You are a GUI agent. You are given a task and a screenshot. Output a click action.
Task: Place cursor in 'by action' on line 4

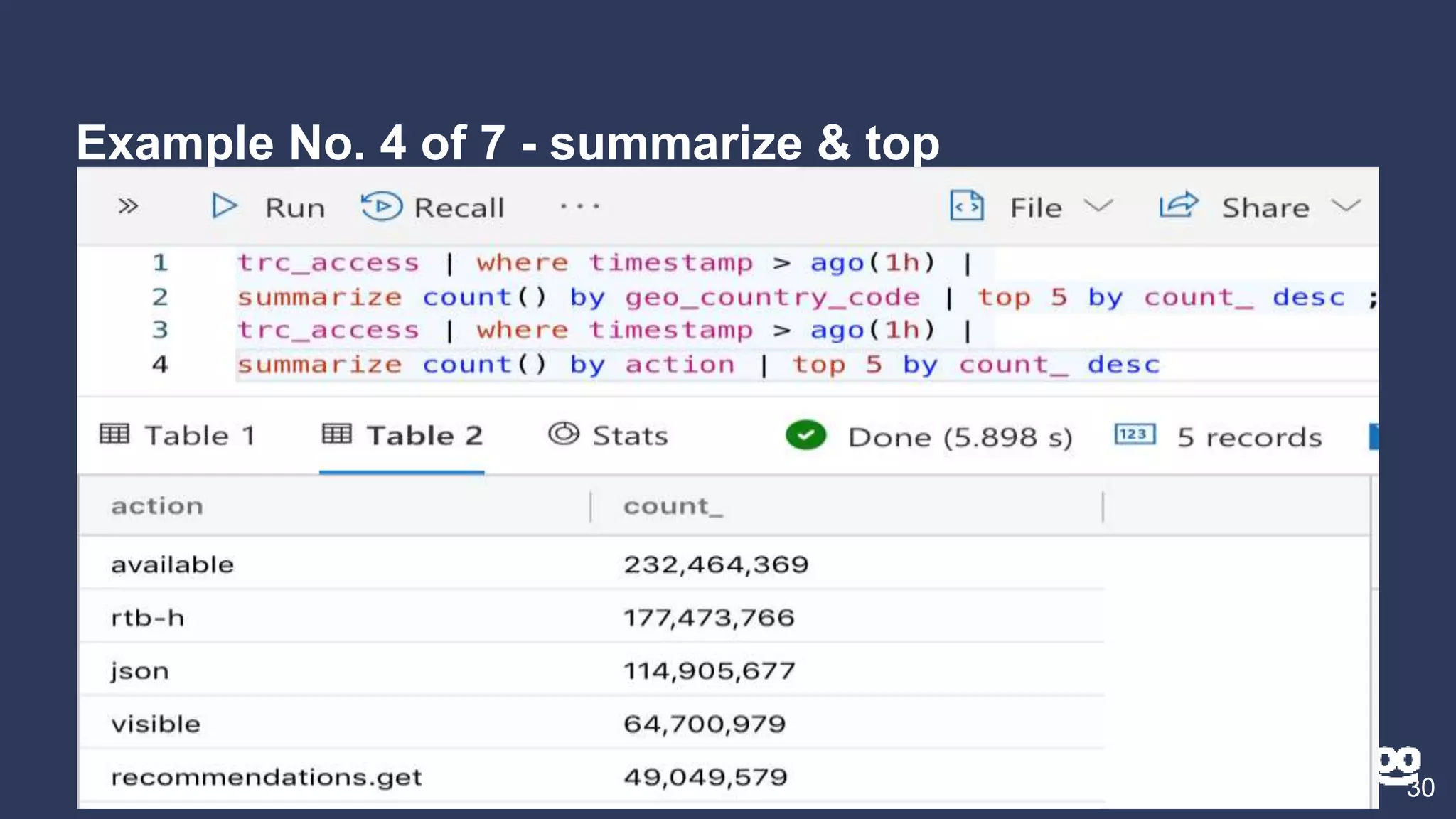652,365
